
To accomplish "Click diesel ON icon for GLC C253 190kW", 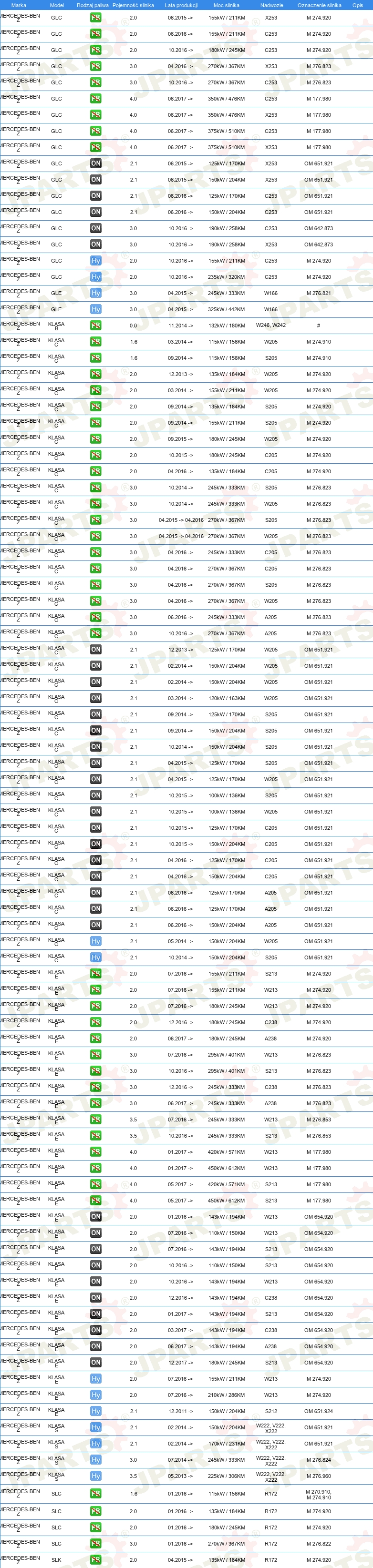I will 96,228.
